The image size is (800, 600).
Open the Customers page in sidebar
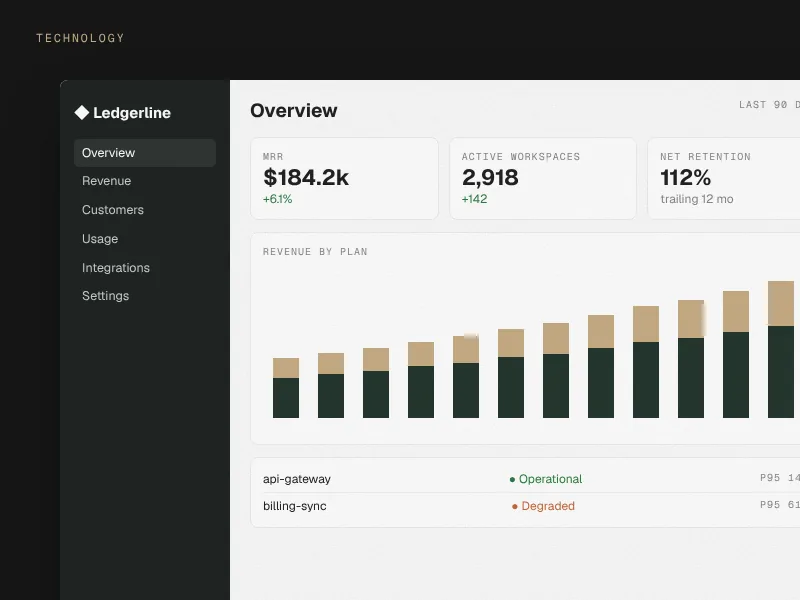(113, 210)
